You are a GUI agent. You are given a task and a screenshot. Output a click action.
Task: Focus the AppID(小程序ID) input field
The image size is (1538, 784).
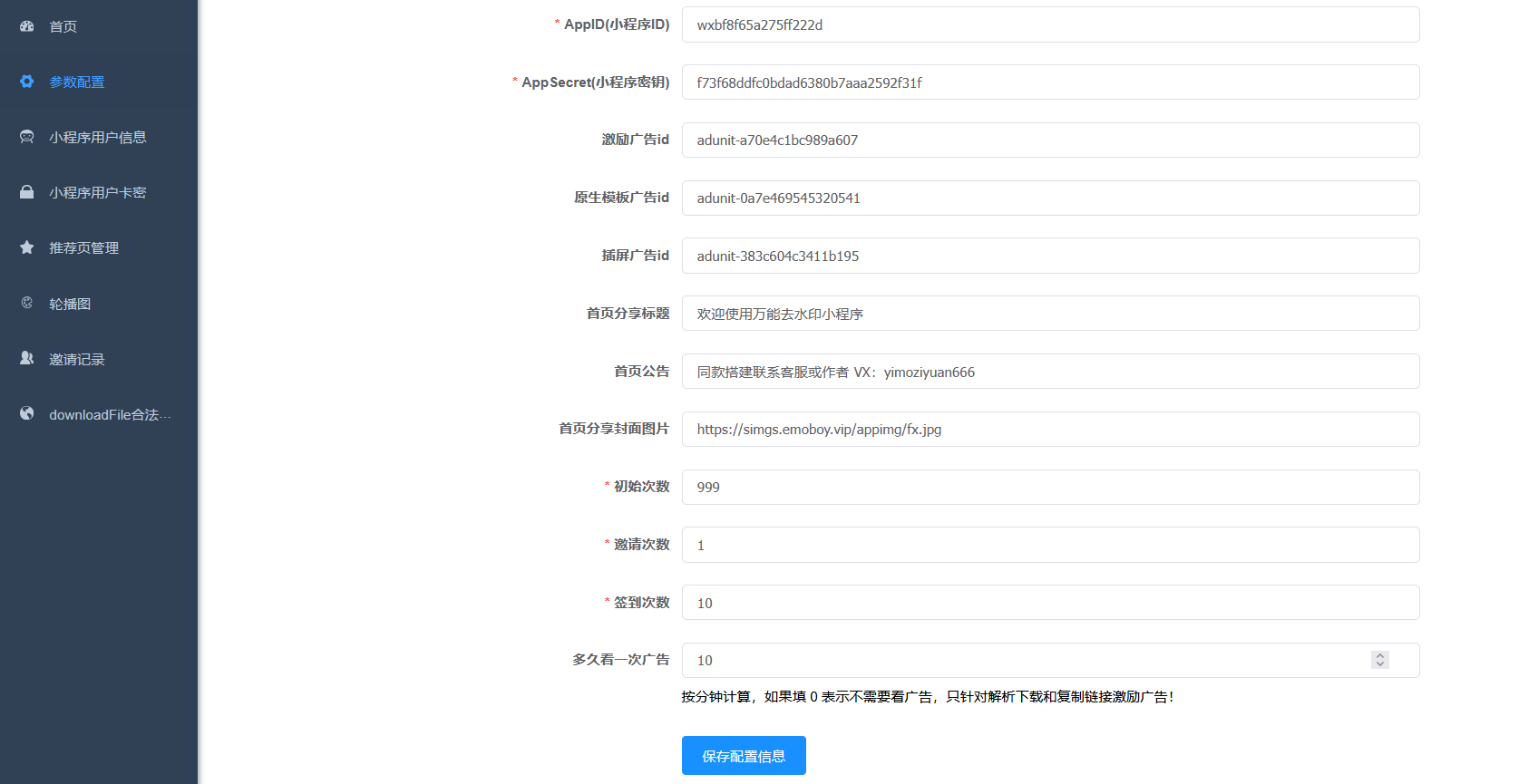coord(1050,24)
